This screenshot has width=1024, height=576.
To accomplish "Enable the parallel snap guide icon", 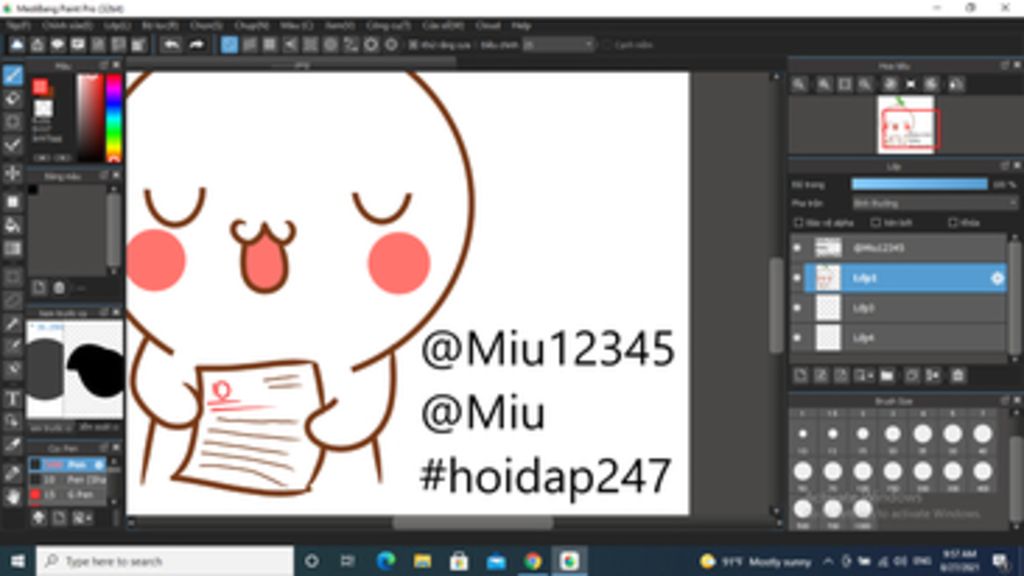I will pos(249,44).
